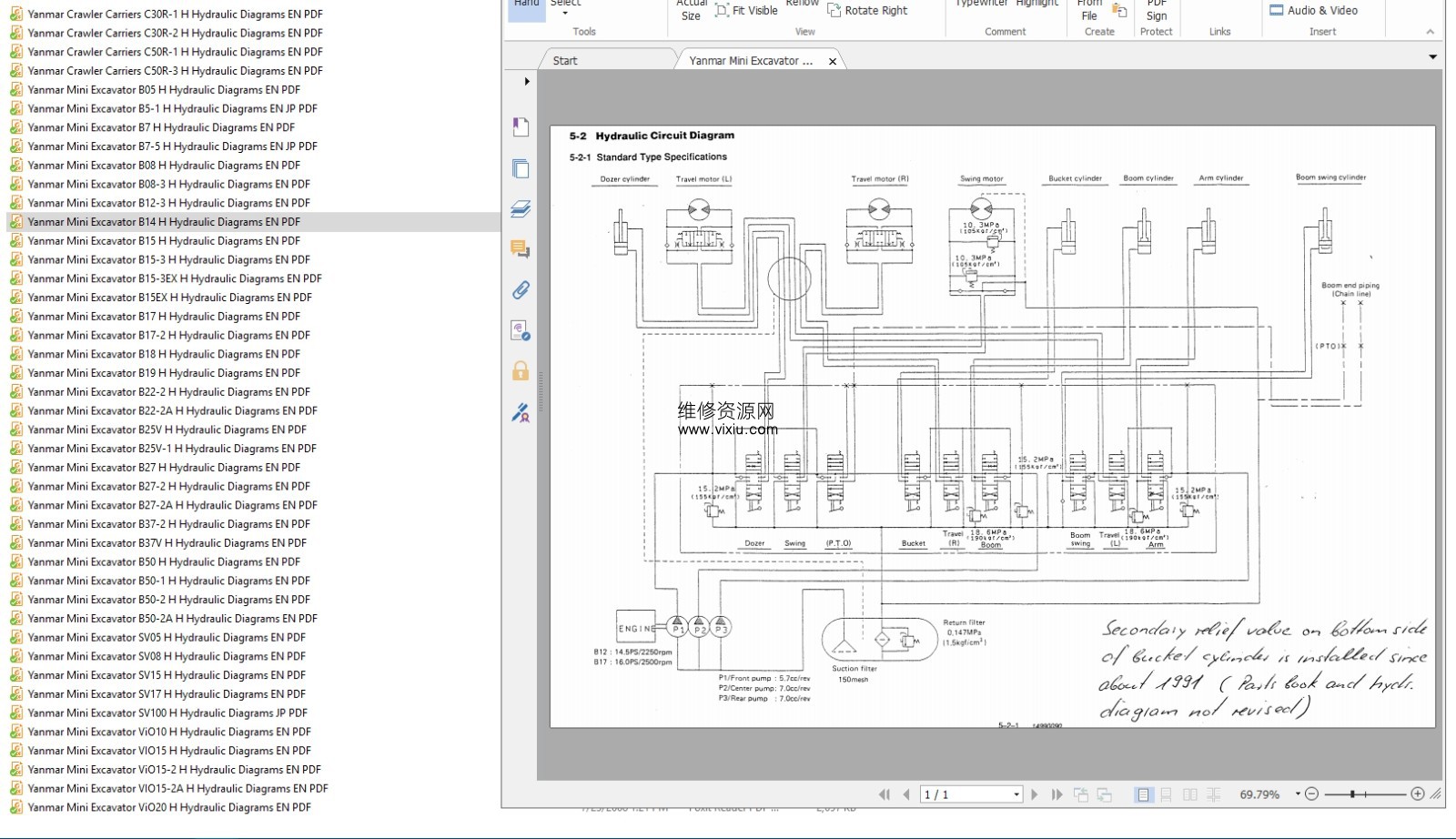
Task: Click the zoom slider handle
Action: tap(1353, 794)
